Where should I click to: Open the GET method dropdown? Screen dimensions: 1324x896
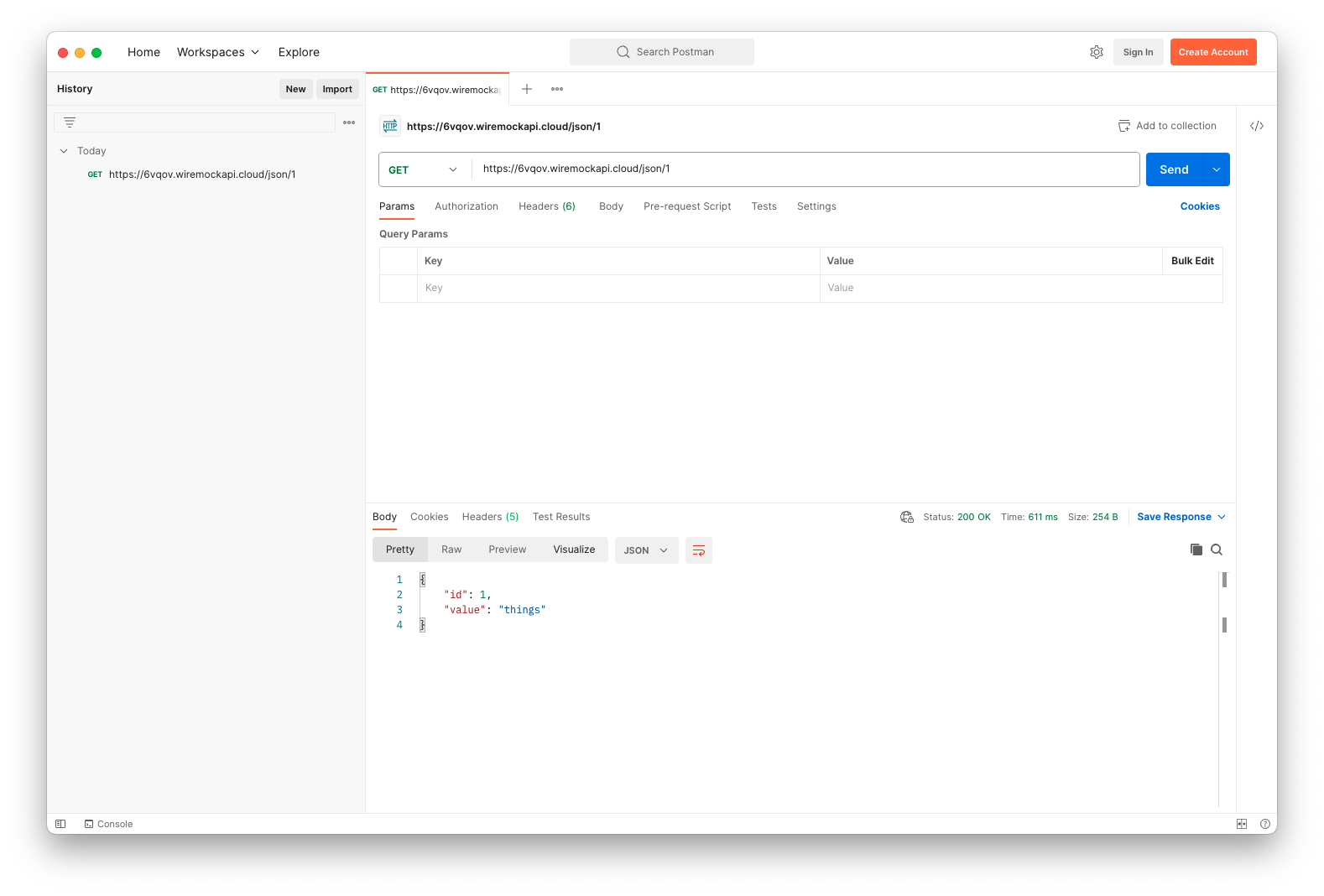(425, 169)
